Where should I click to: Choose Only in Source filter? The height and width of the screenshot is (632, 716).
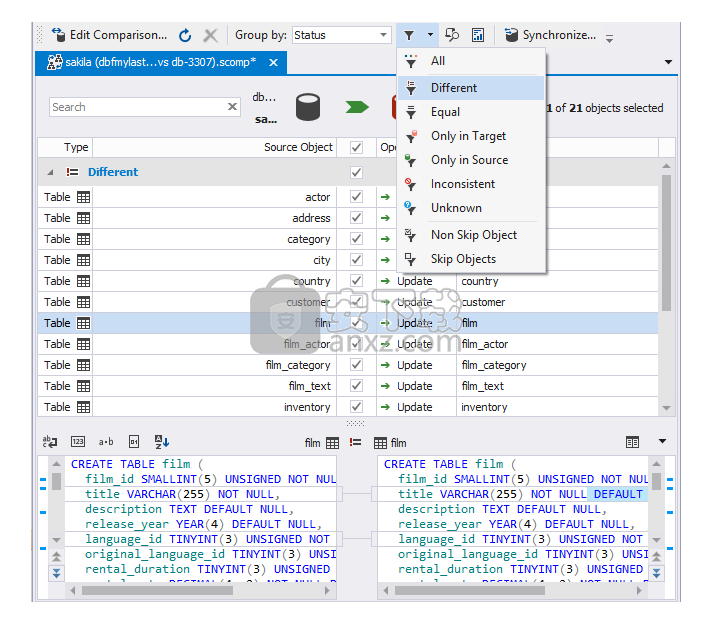click(x=471, y=160)
